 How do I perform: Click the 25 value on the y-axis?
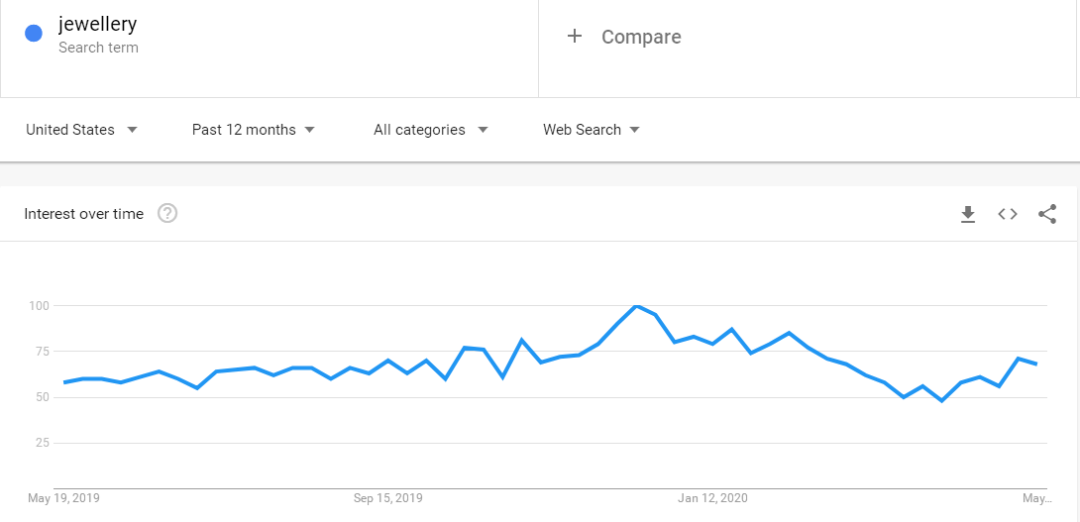(x=42, y=443)
